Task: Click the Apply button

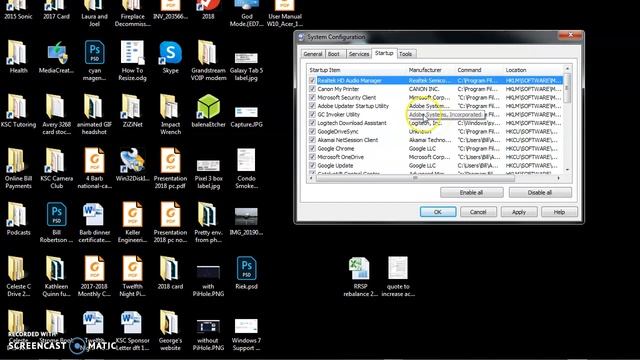Action: point(519,212)
